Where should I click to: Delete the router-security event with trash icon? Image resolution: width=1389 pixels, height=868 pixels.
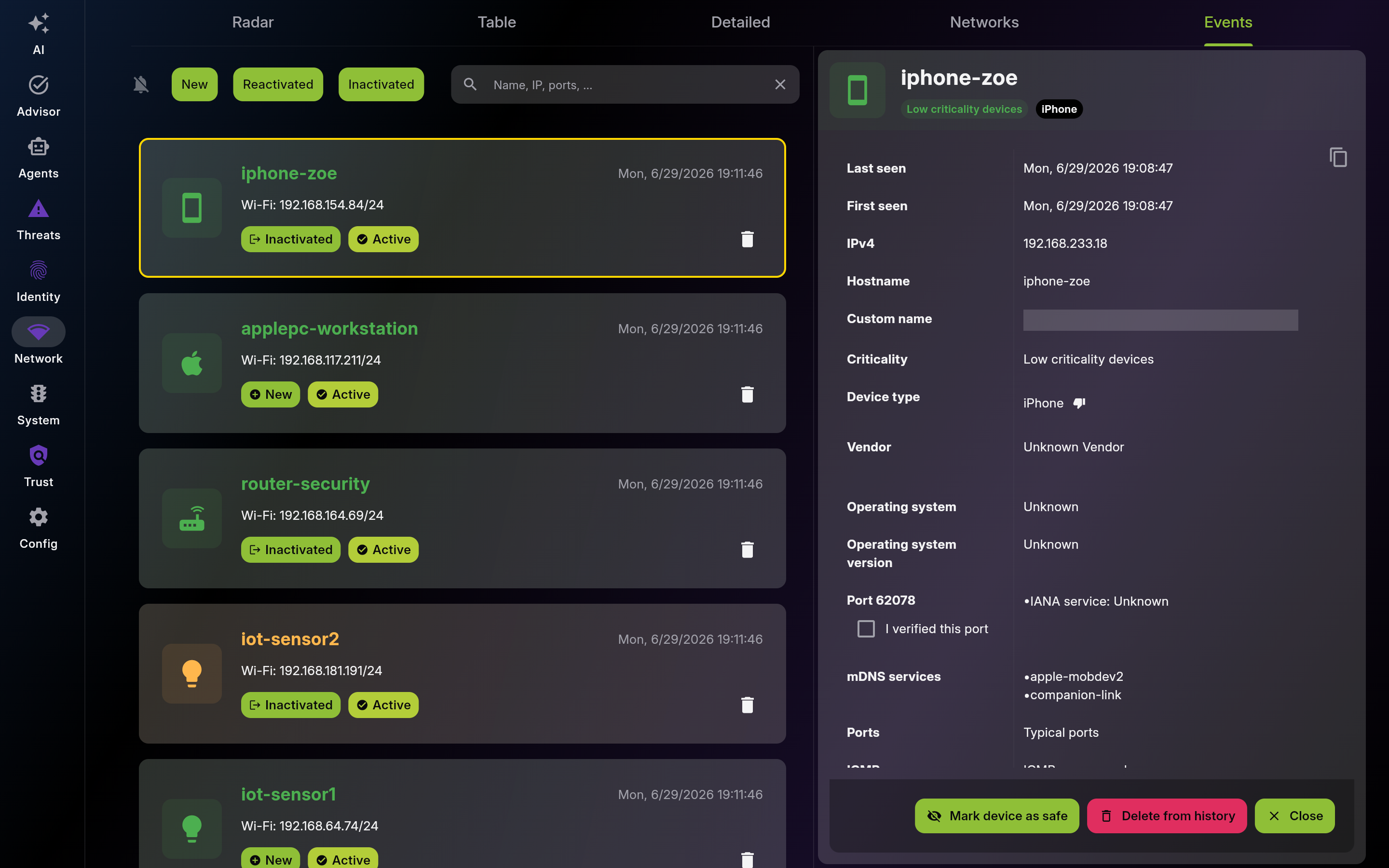tap(747, 550)
